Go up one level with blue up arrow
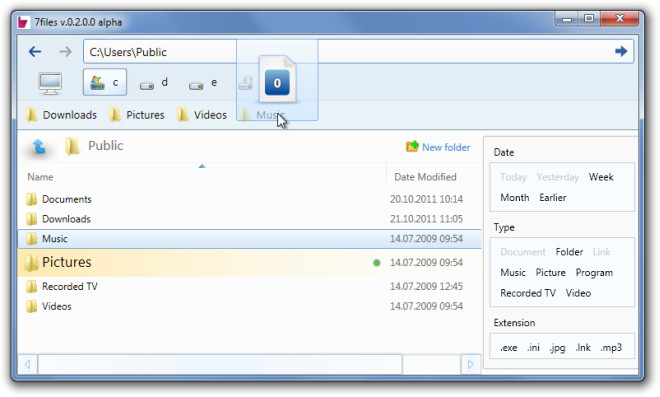This screenshot has width=660, height=397. (x=39, y=146)
